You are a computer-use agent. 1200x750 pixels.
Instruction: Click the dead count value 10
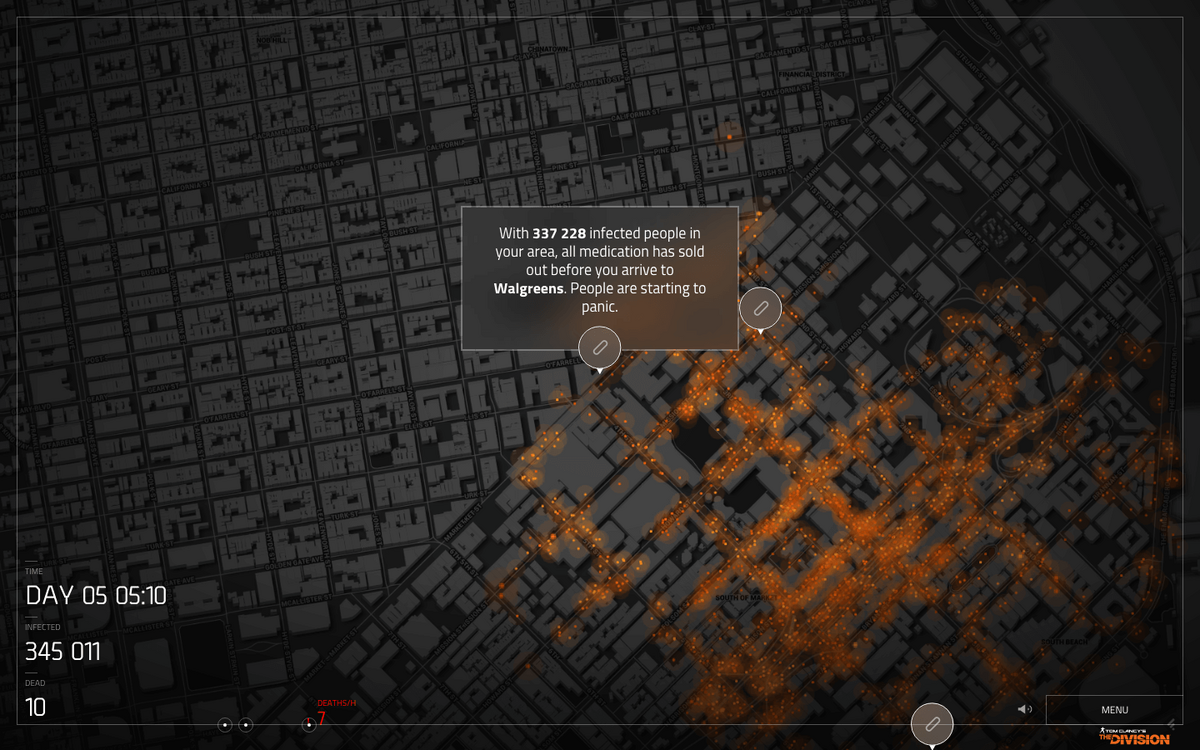(36, 708)
